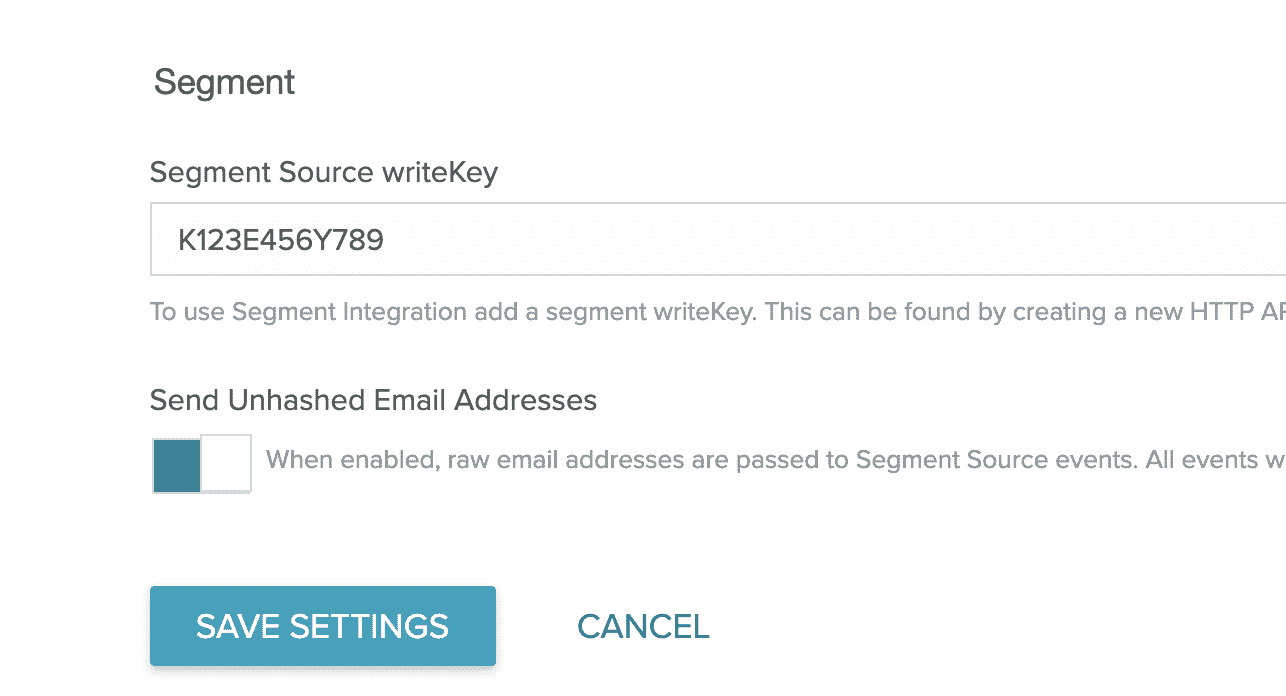Click the Send Unhashed Email Addresses label
This screenshot has height=696, width=1286.
pyautogui.click(x=373, y=401)
